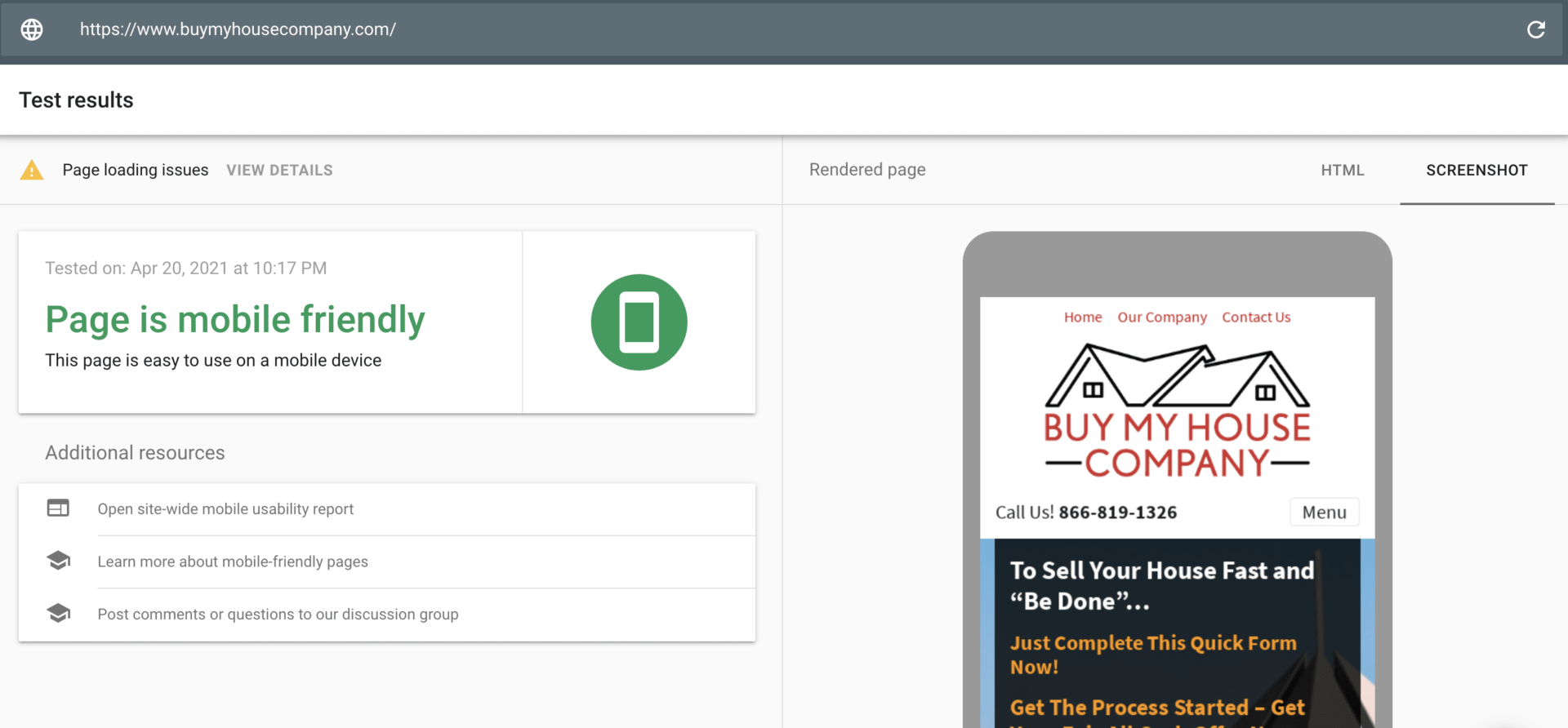Open View Details for page loading issues
This screenshot has height=728, width=1568.
coord(279,170)
